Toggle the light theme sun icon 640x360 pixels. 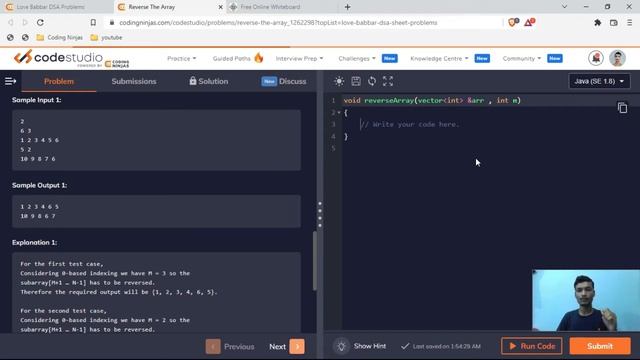point(339,81)
